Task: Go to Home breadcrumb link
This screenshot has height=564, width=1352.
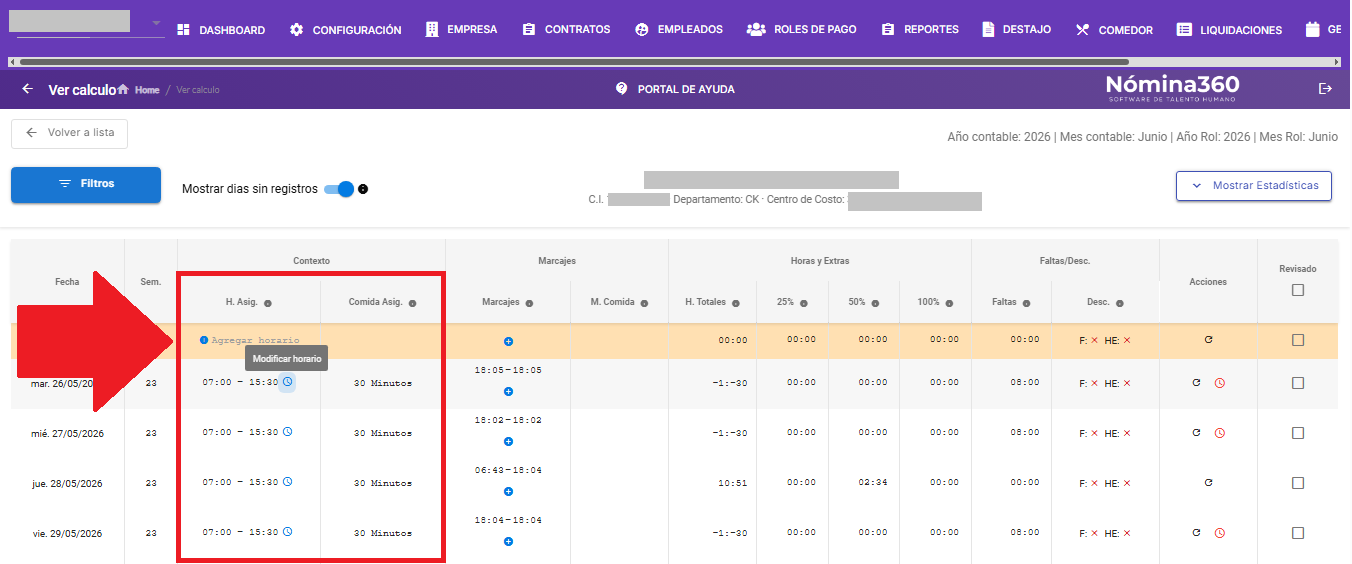Action: coord(139,90)
